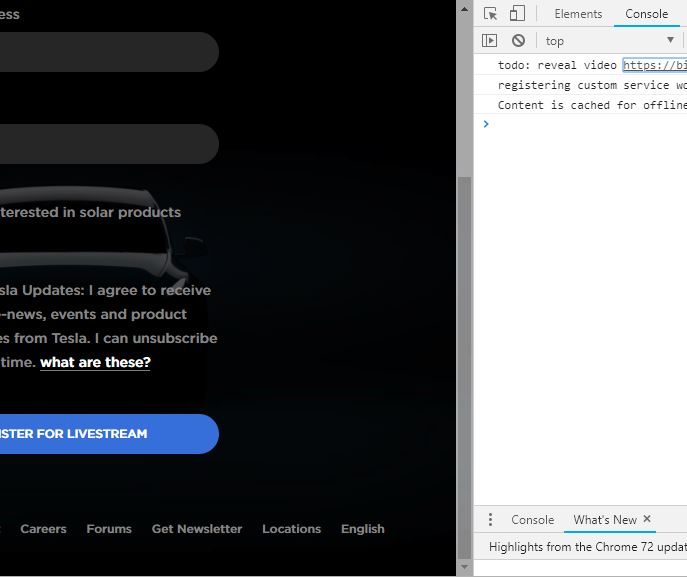Image resolution: width=687 pixels, height=579 pixels.
Task: Choose the English language footer link
Action: tap(363, 529)
